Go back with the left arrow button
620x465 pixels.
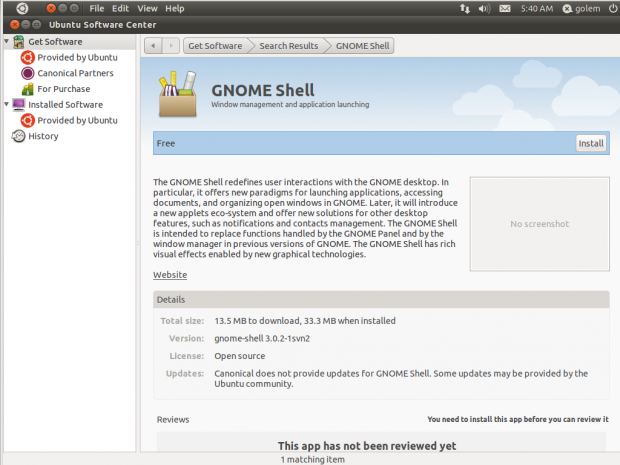click(153, 45)
